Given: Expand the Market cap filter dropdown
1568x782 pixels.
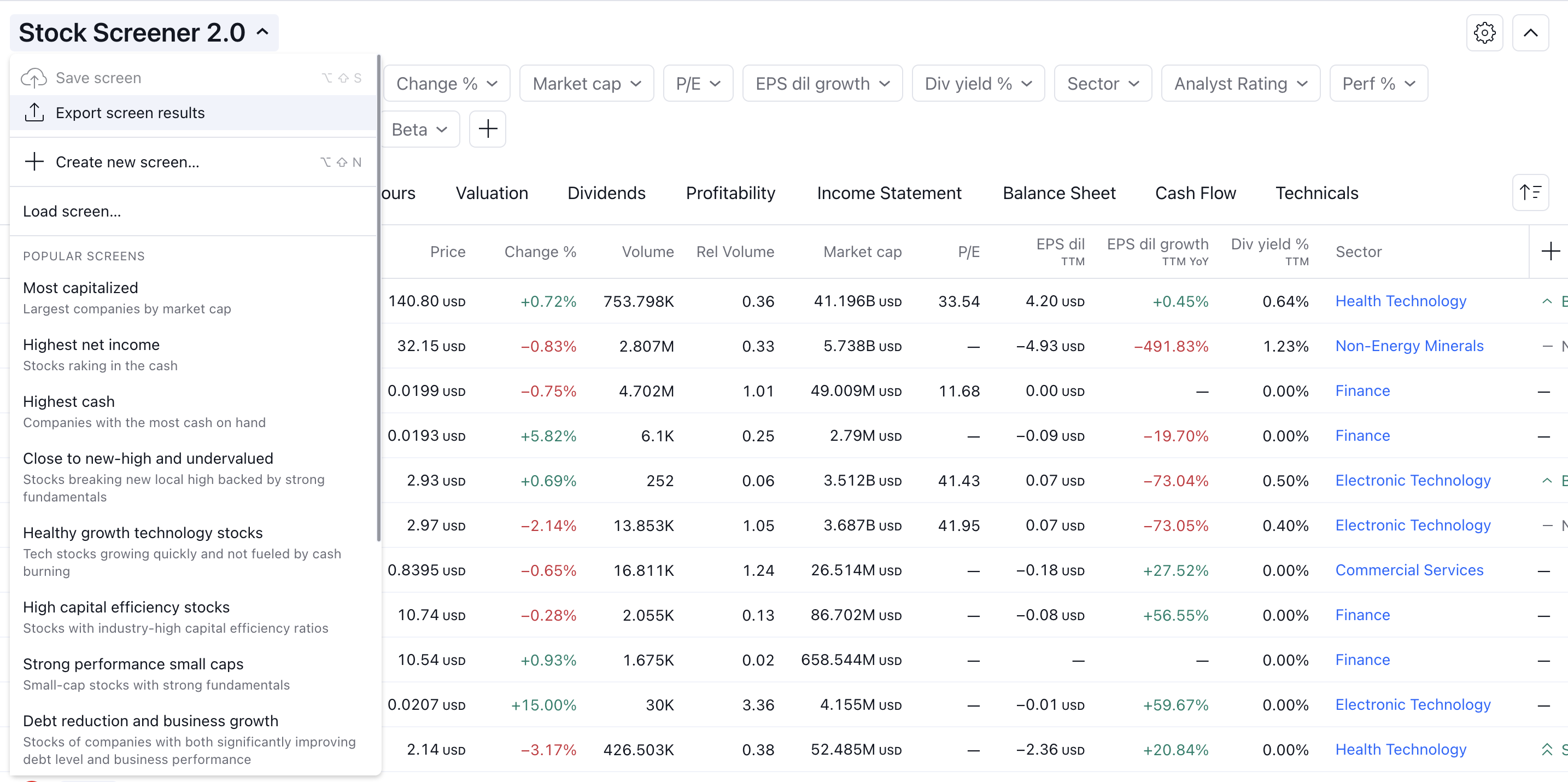Looking at the screenshot, I should coord(586,84).
